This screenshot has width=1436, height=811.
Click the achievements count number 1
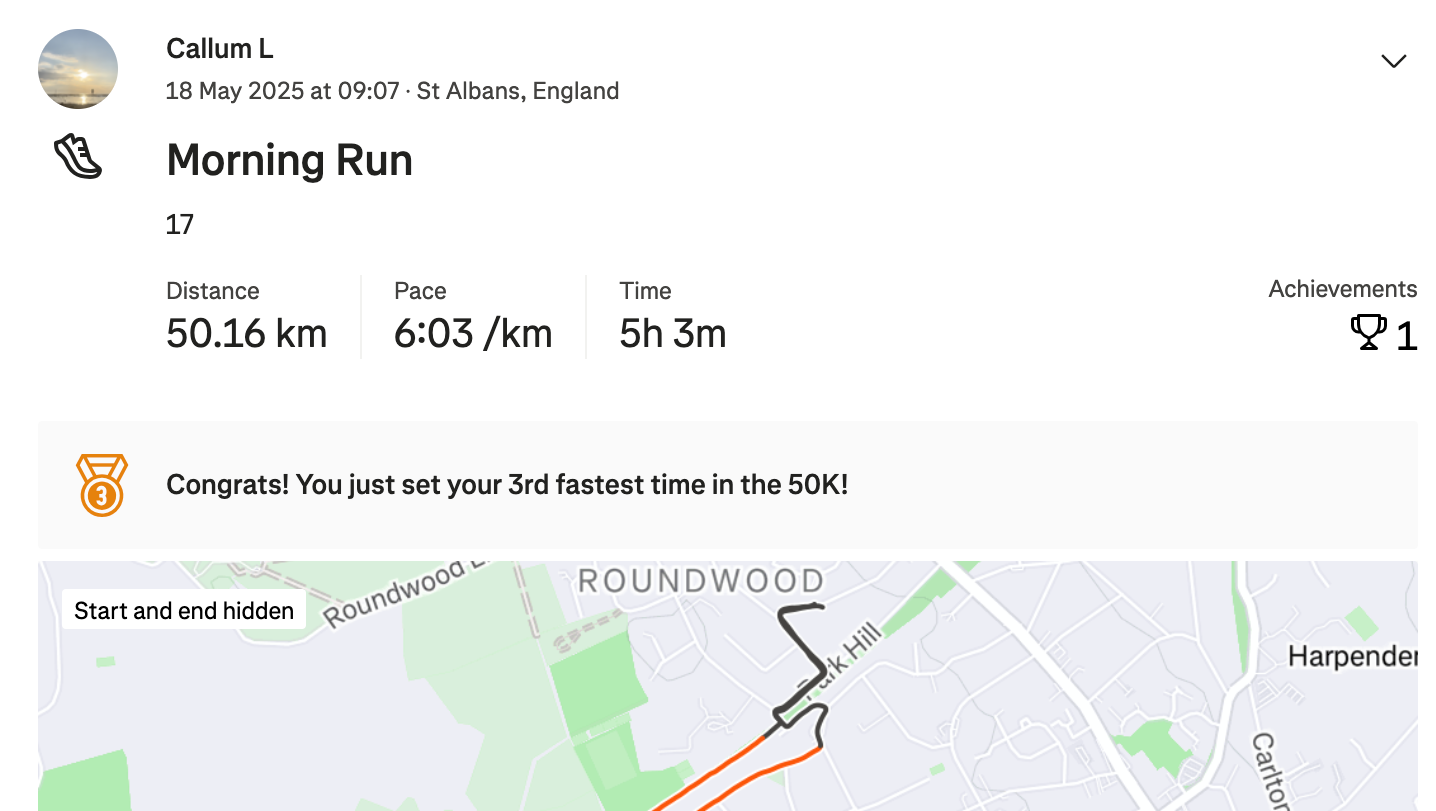(1406, 336)
